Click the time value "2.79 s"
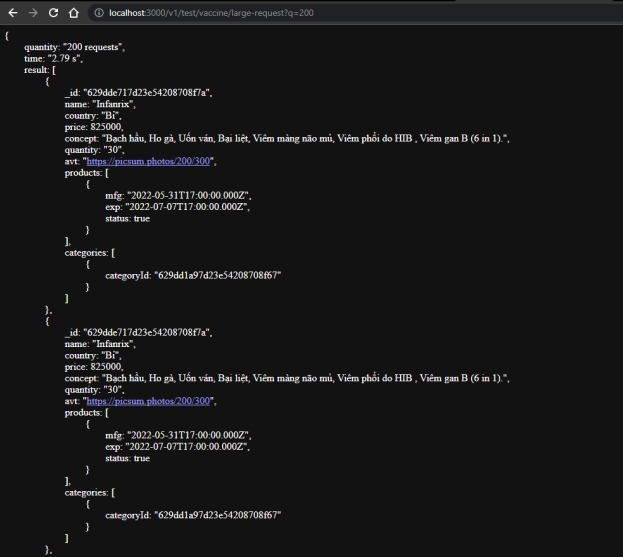Screen dimensions: 623x557 (x=65, y=58)
